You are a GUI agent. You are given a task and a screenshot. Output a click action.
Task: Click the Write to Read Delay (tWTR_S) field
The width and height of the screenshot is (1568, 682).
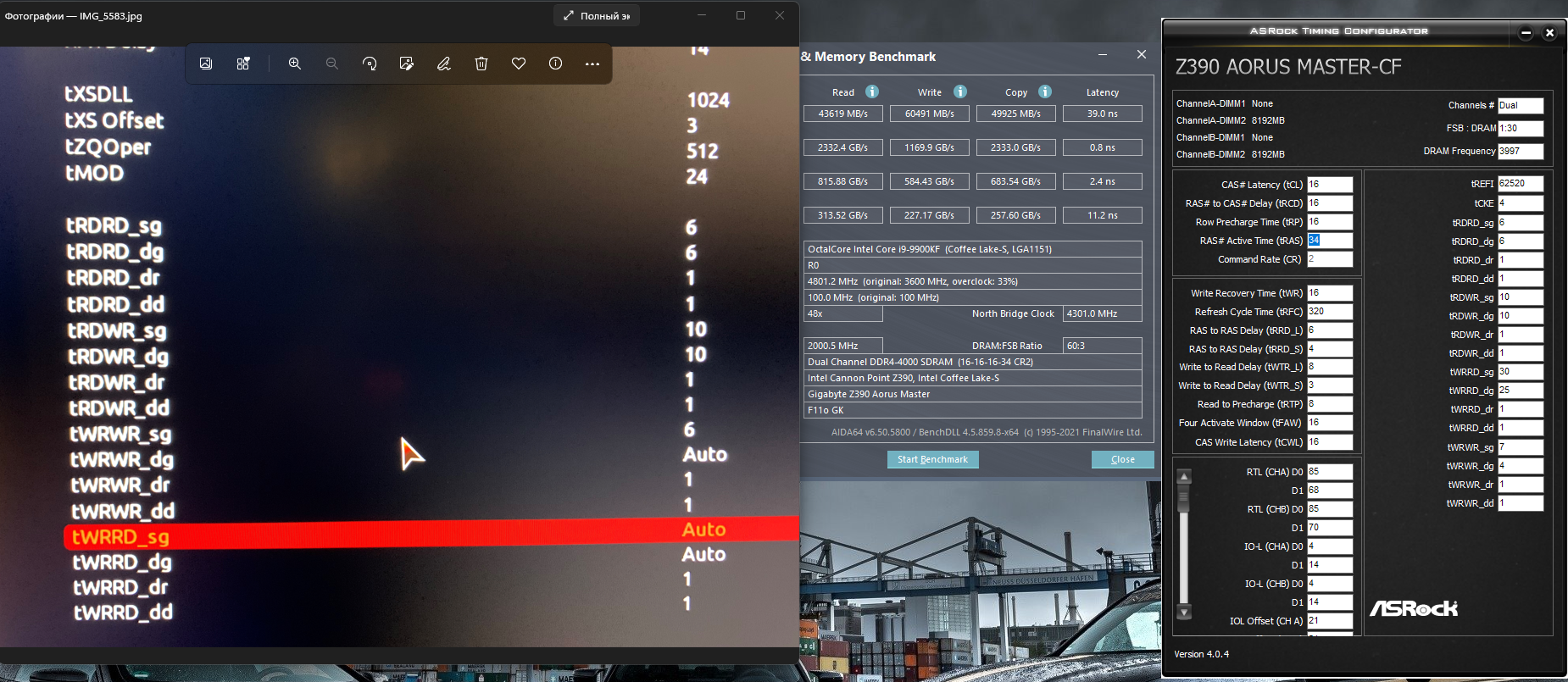tap(1330, 385)
